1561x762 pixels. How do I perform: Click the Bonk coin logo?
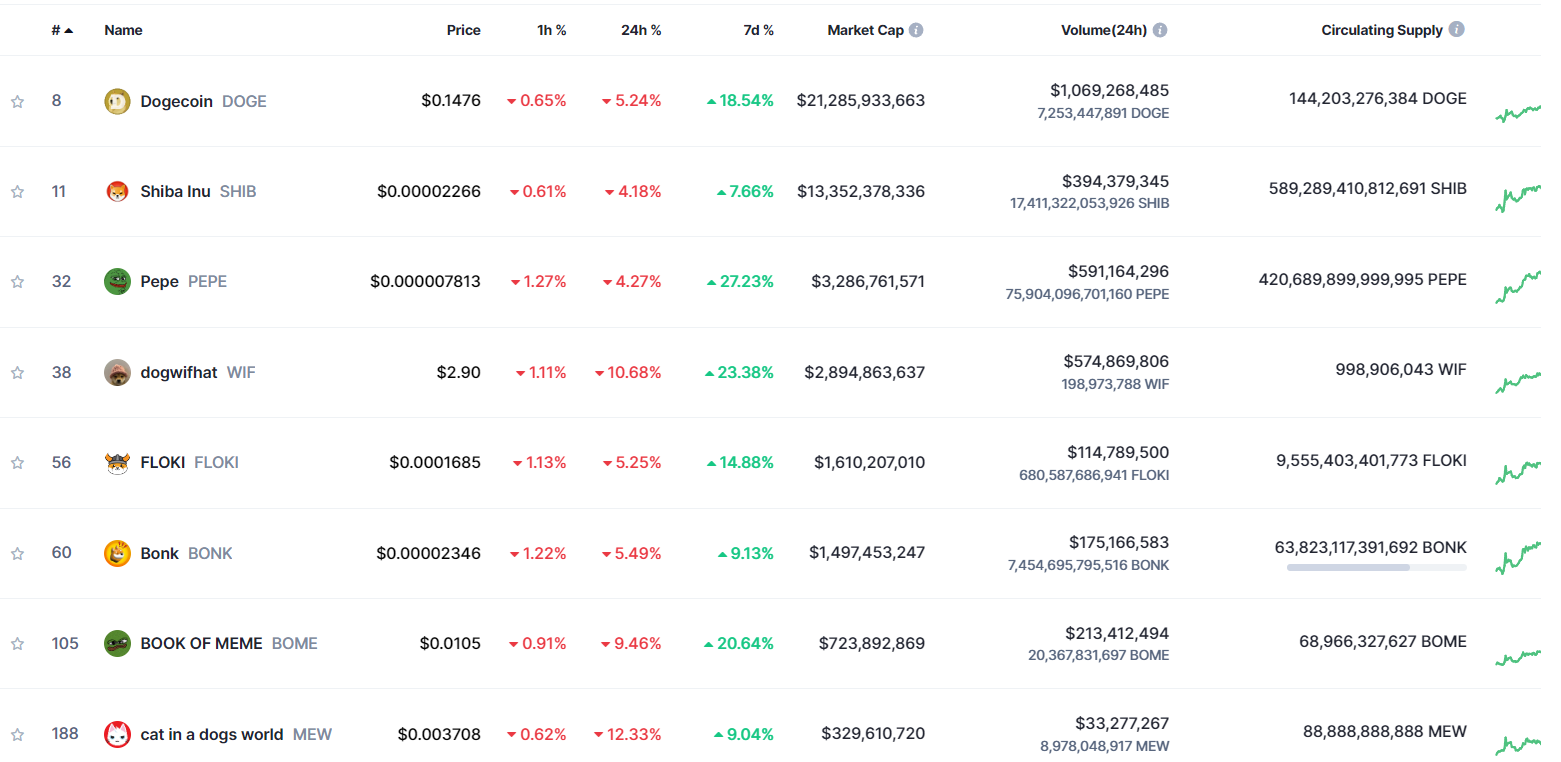tap(117, 553)
